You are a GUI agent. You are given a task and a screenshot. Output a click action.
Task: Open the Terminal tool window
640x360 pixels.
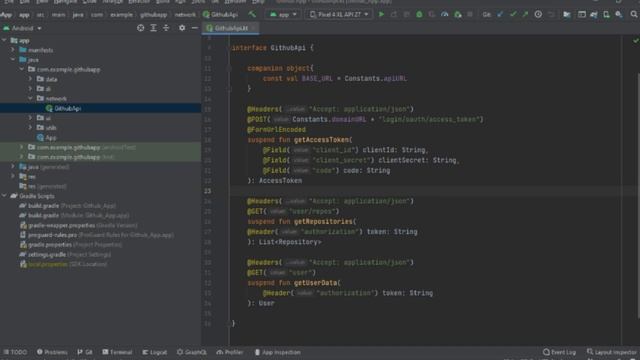pos(117,352)
